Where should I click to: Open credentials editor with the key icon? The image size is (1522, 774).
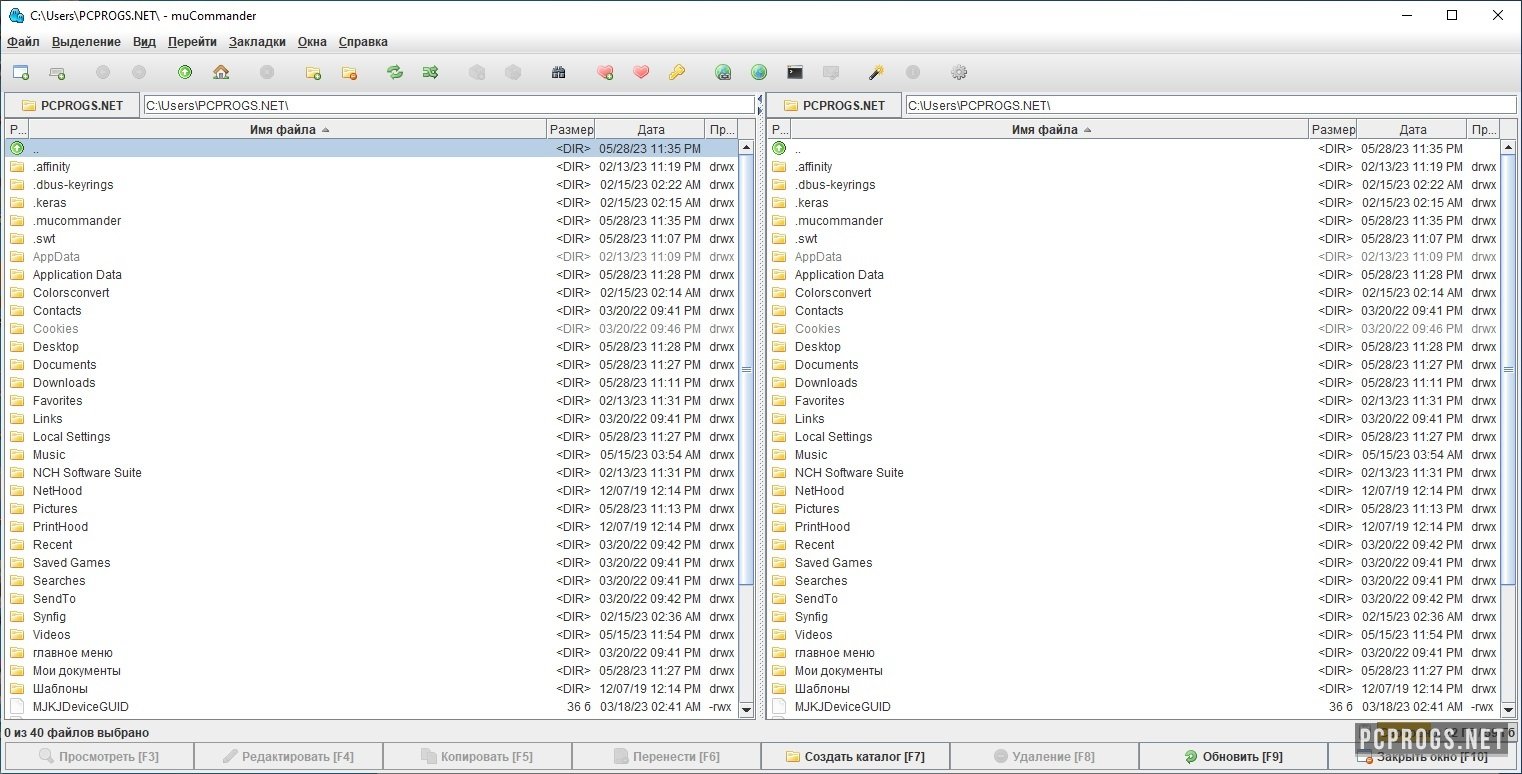[x=677, y=72]
